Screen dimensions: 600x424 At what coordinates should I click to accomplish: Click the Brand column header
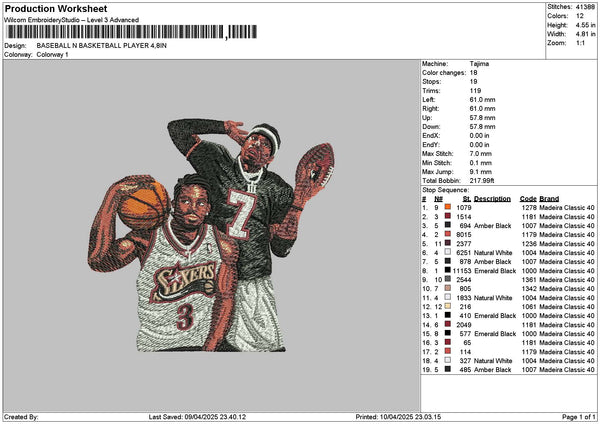coord(549,199)
